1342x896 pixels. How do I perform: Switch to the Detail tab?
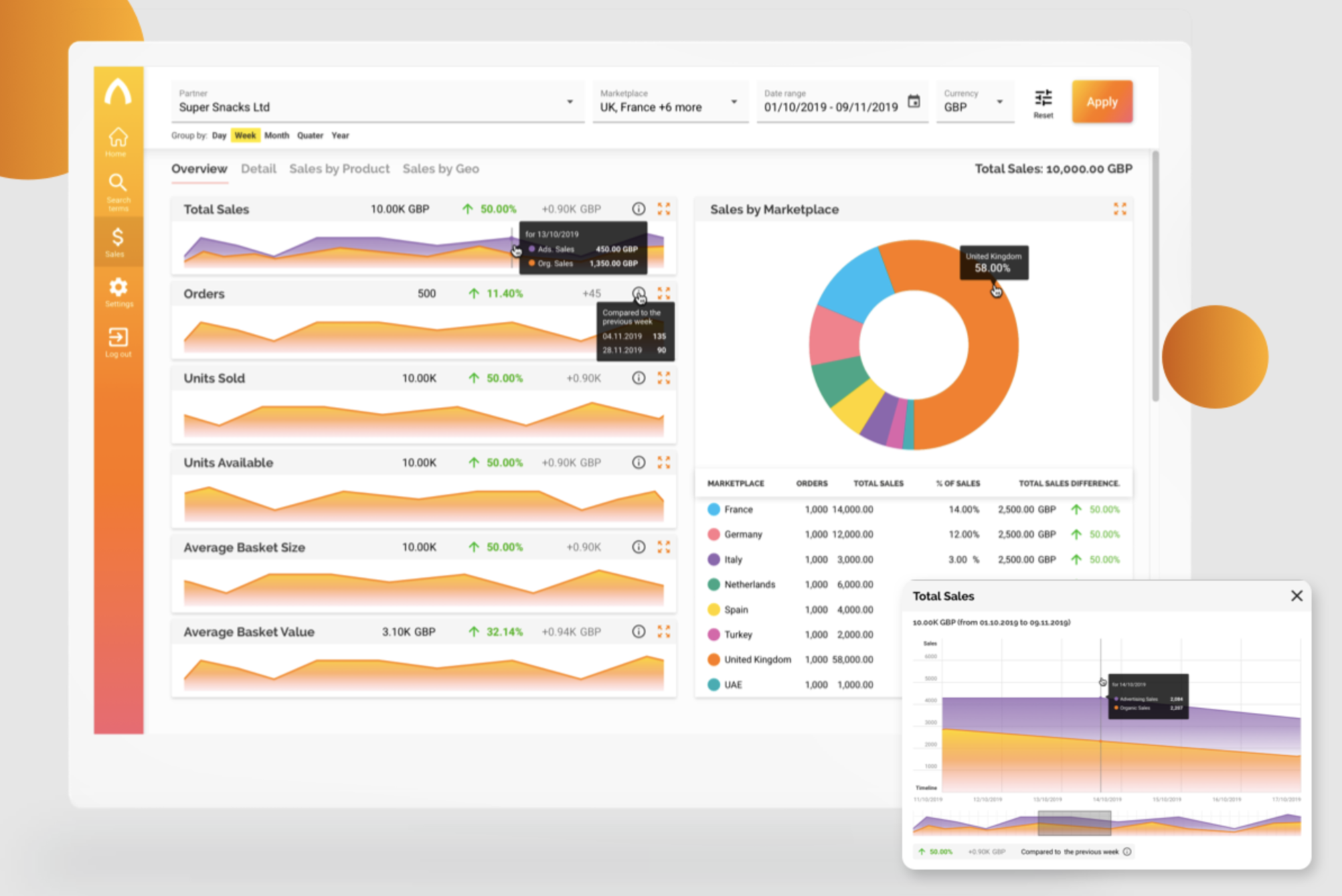pyautogui.click(x=258, y=169)
